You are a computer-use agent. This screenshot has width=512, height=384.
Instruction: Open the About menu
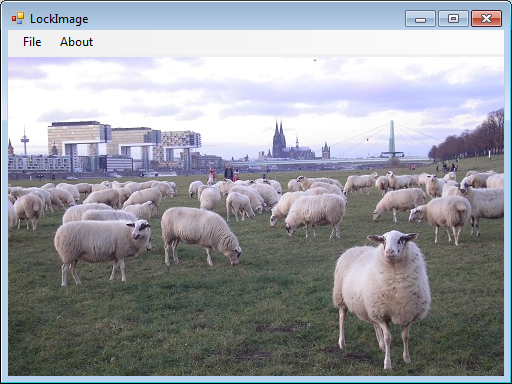(x=76, y=42)
